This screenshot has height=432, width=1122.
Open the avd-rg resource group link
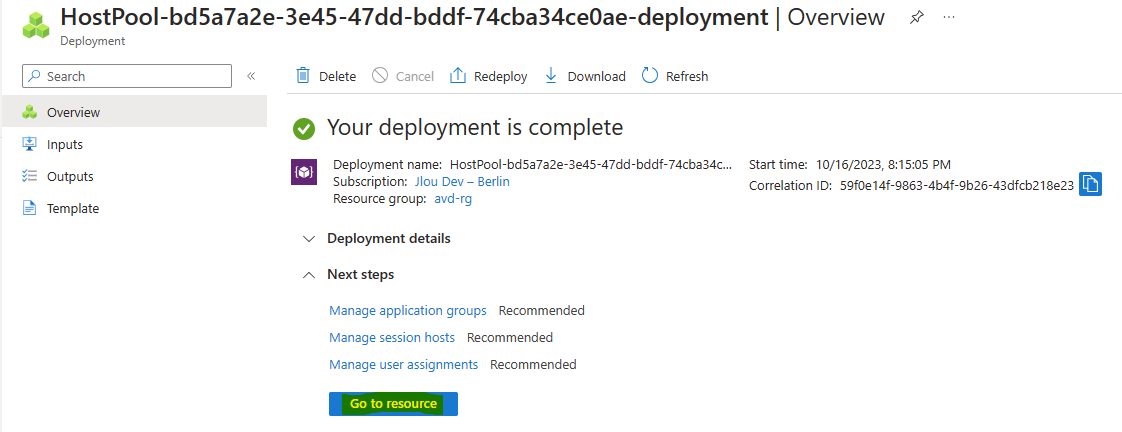click(453, 199)
